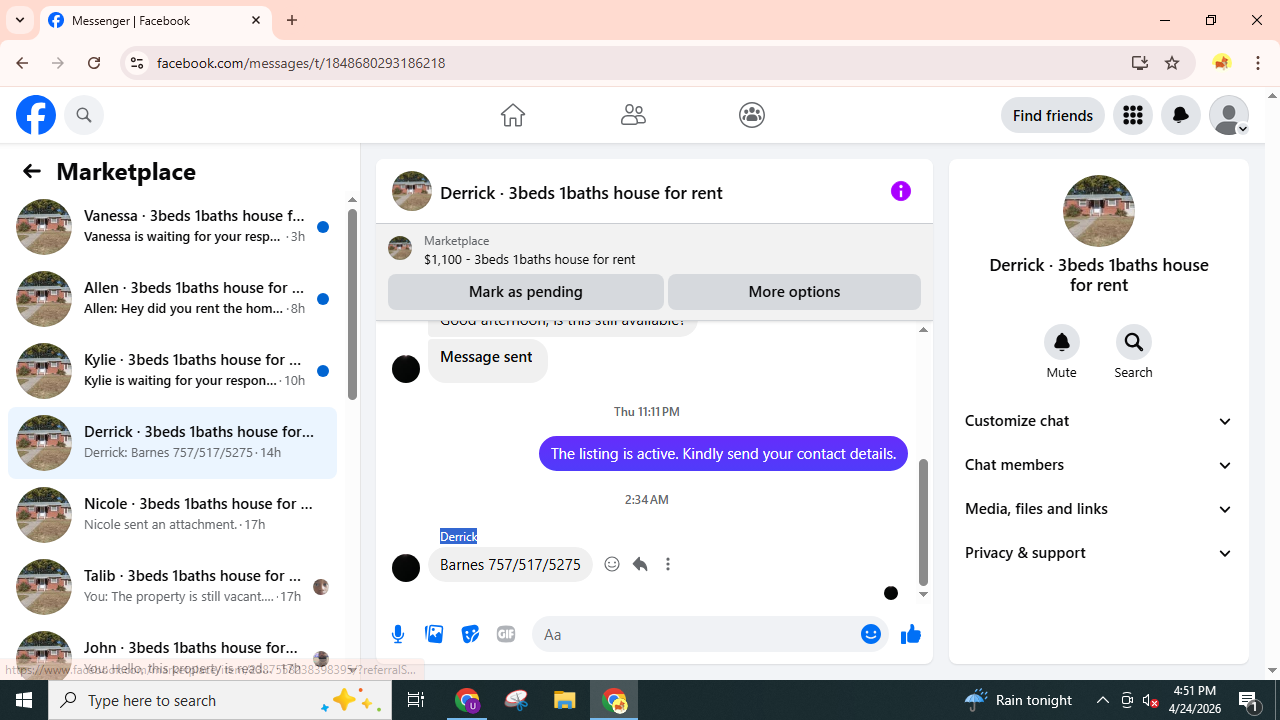This screenshot has width=1280, height=720.
Task: Click the Find friends button
Action: 1053,115
